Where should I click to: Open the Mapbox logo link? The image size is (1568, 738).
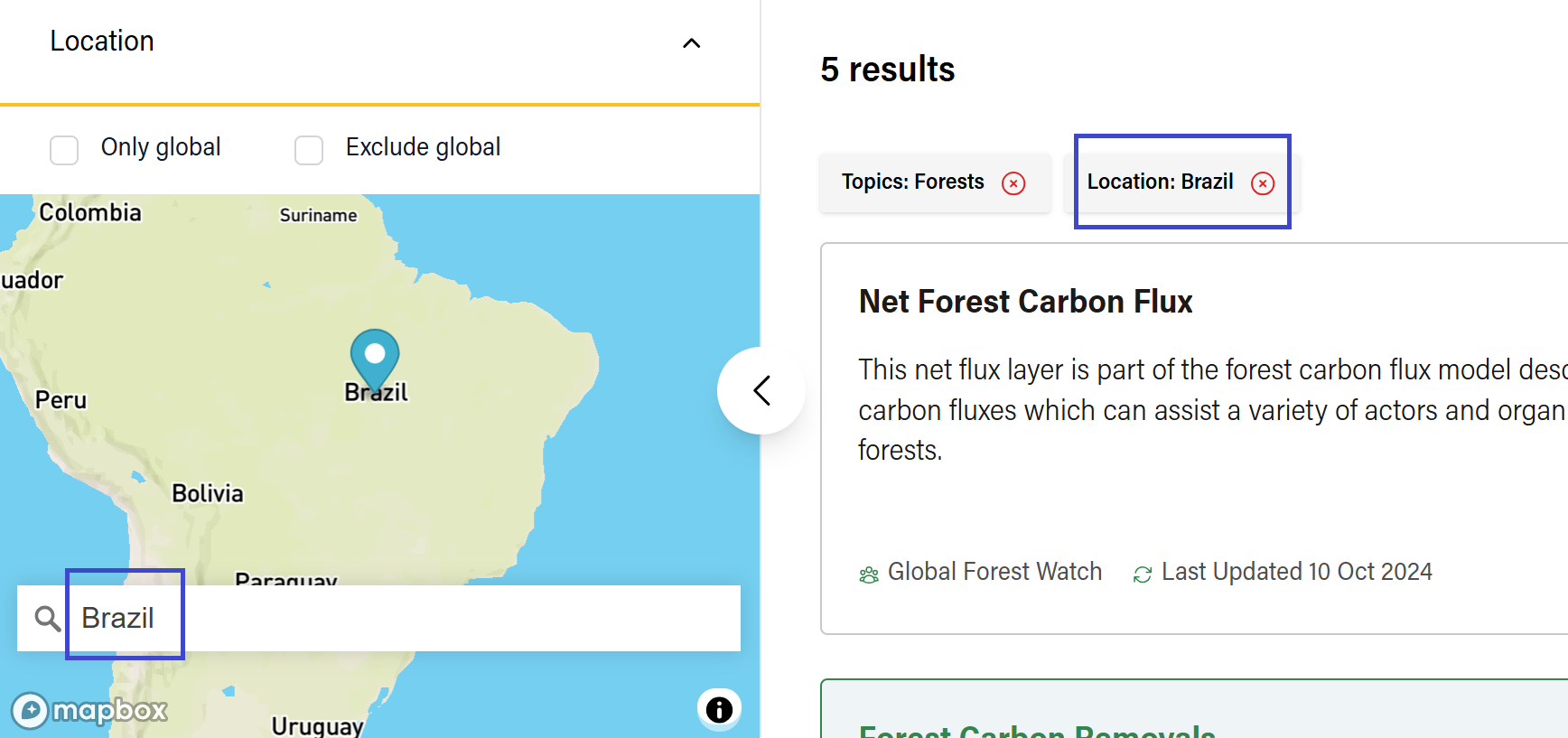(90, 711)
